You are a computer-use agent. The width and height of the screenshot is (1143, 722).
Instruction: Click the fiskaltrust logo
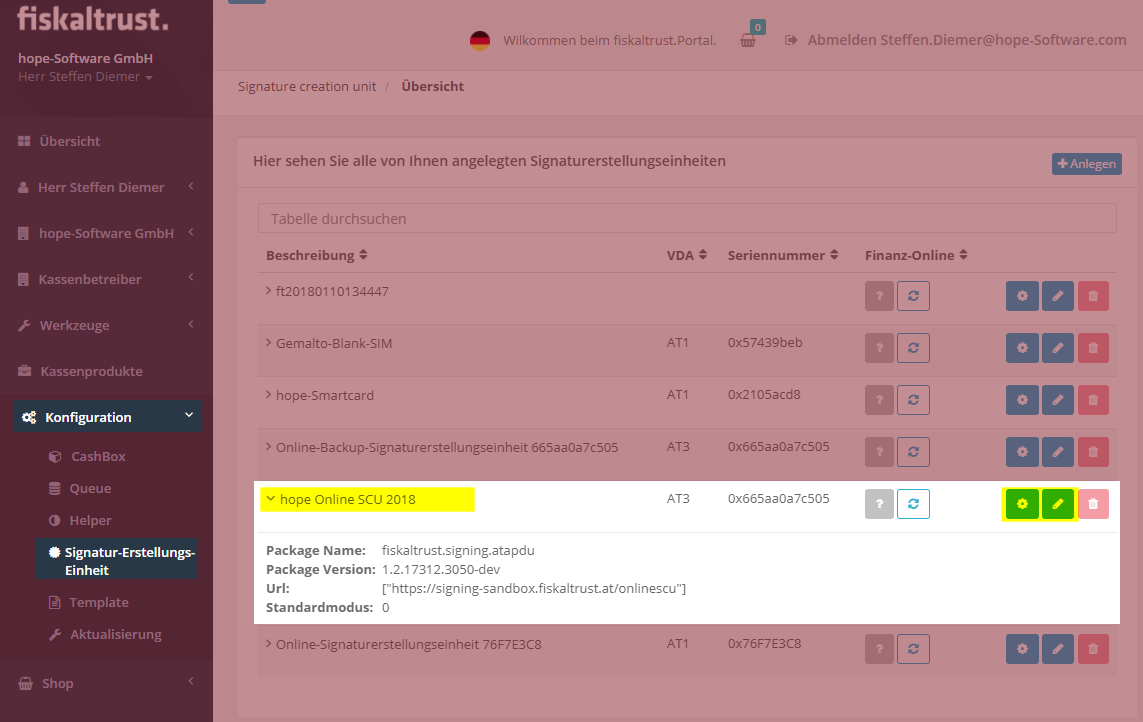tap(93, 19)
